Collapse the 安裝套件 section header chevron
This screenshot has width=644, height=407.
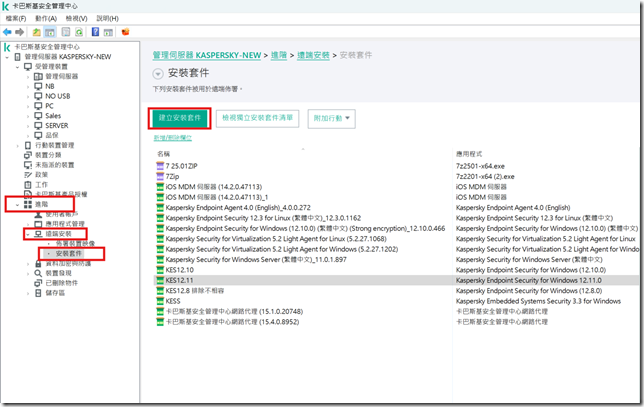pyautogui.click(x=159, y=74)
